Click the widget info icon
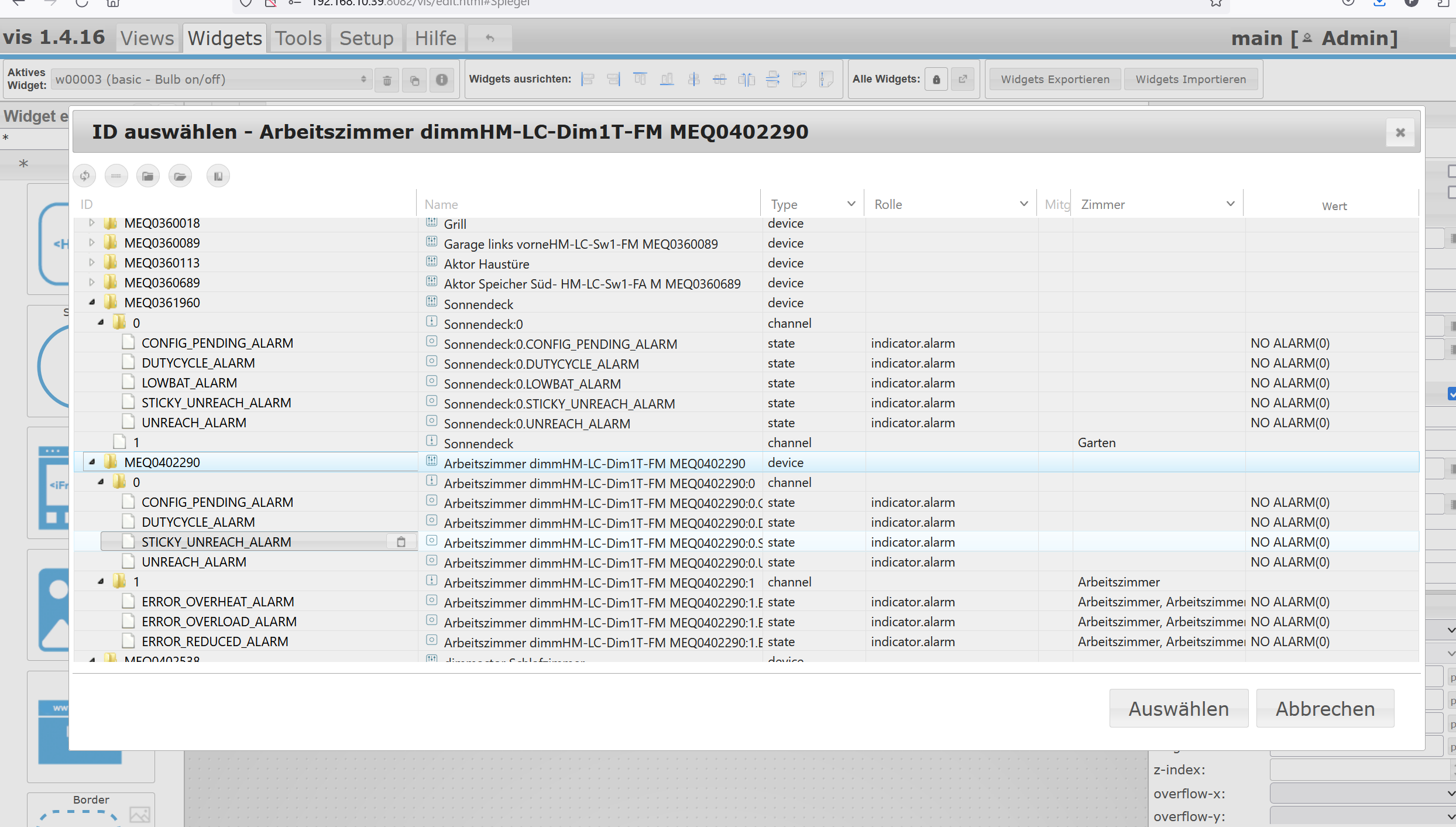 tap(442, 80)
